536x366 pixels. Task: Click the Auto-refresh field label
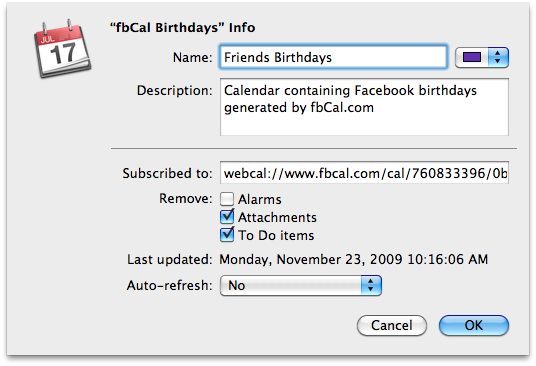coord(170,285)
